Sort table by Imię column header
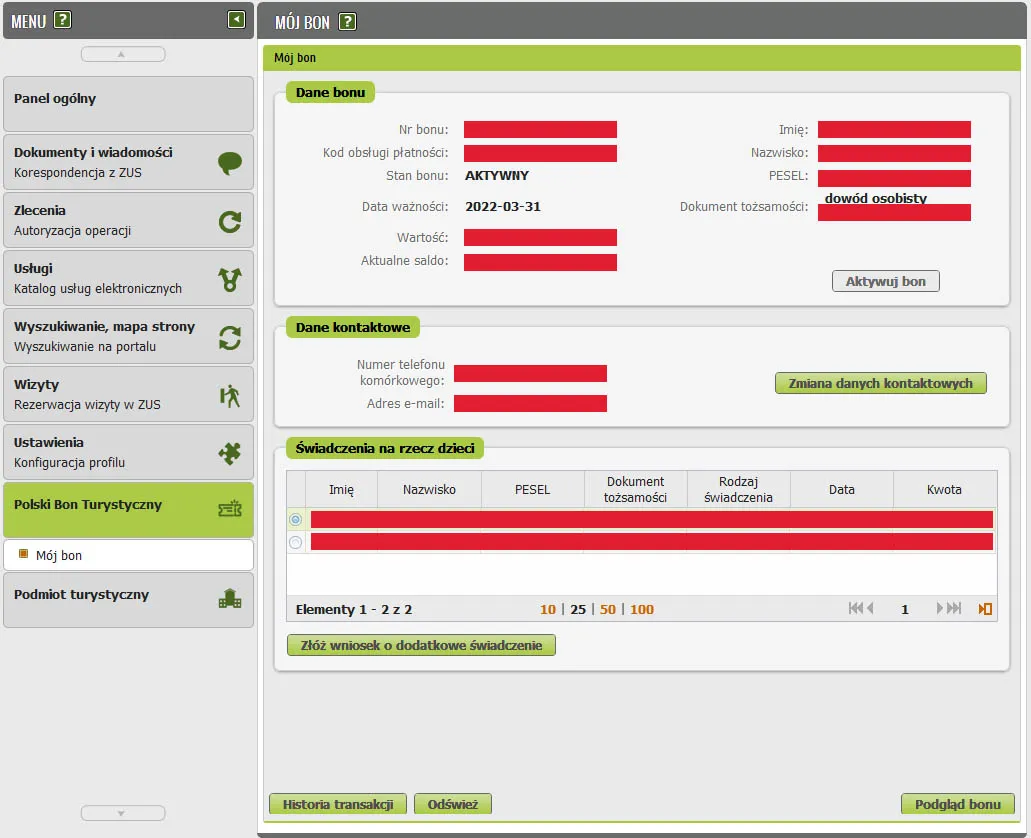Image resolution: width=1031 pixels, height=838 pixels. pos(341,489)
